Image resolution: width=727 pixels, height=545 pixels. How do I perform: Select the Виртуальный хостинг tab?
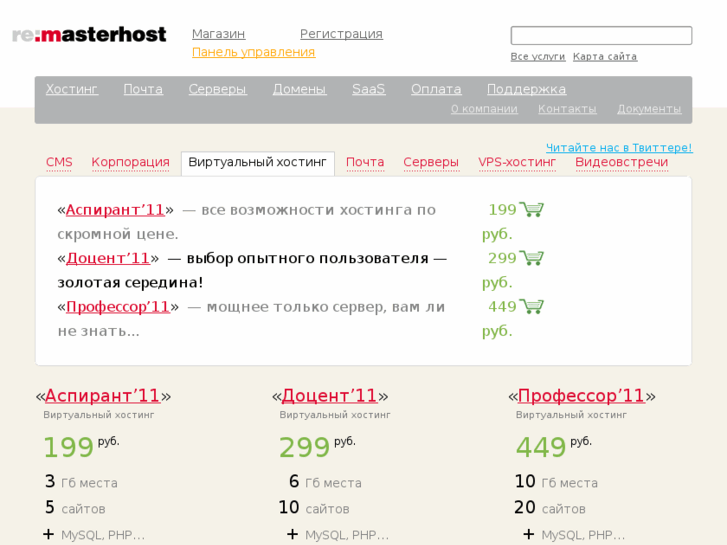pos(258,163)
